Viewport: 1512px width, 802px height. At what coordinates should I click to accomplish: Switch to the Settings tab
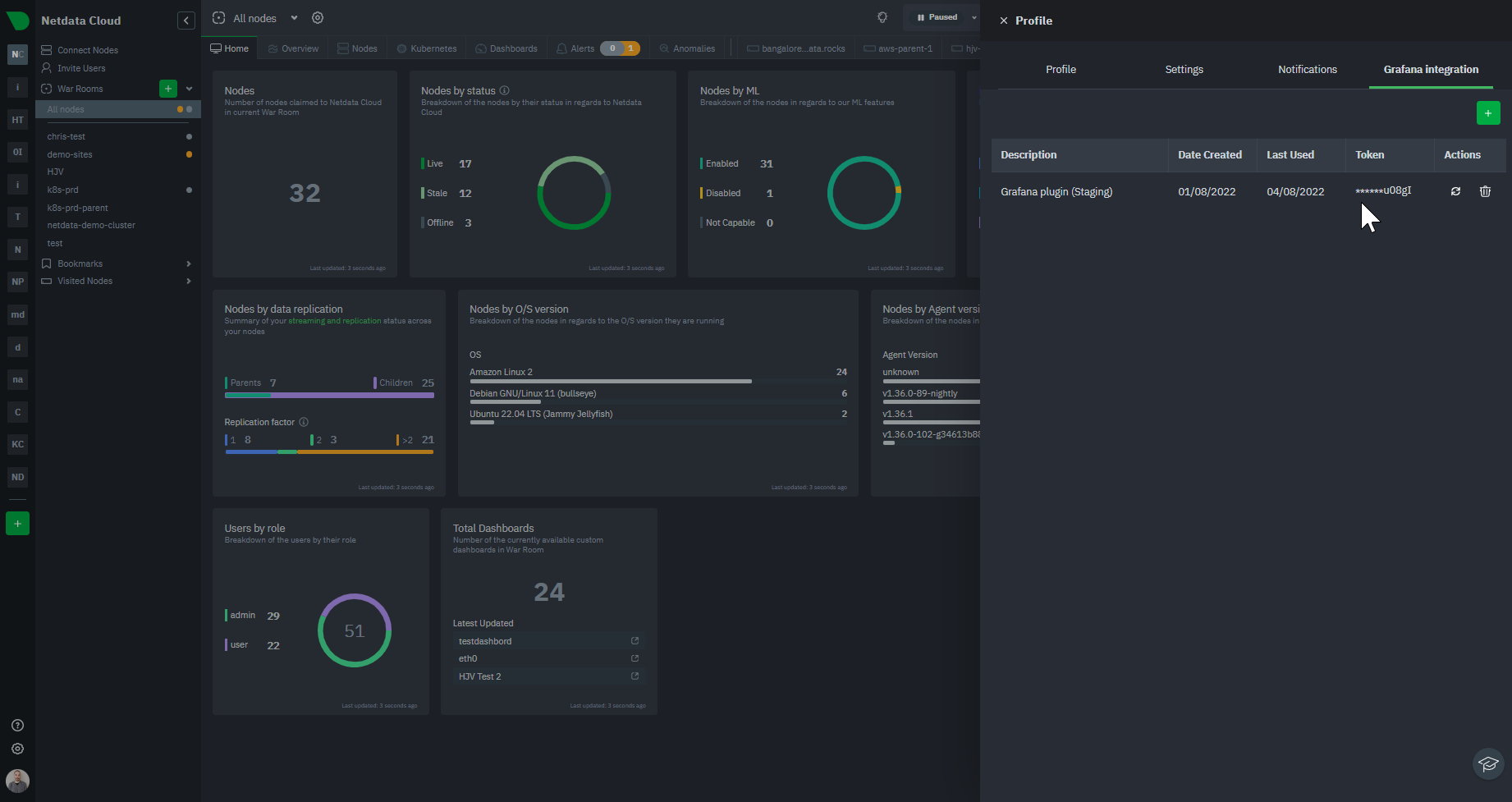click(x=1184, y=70)
